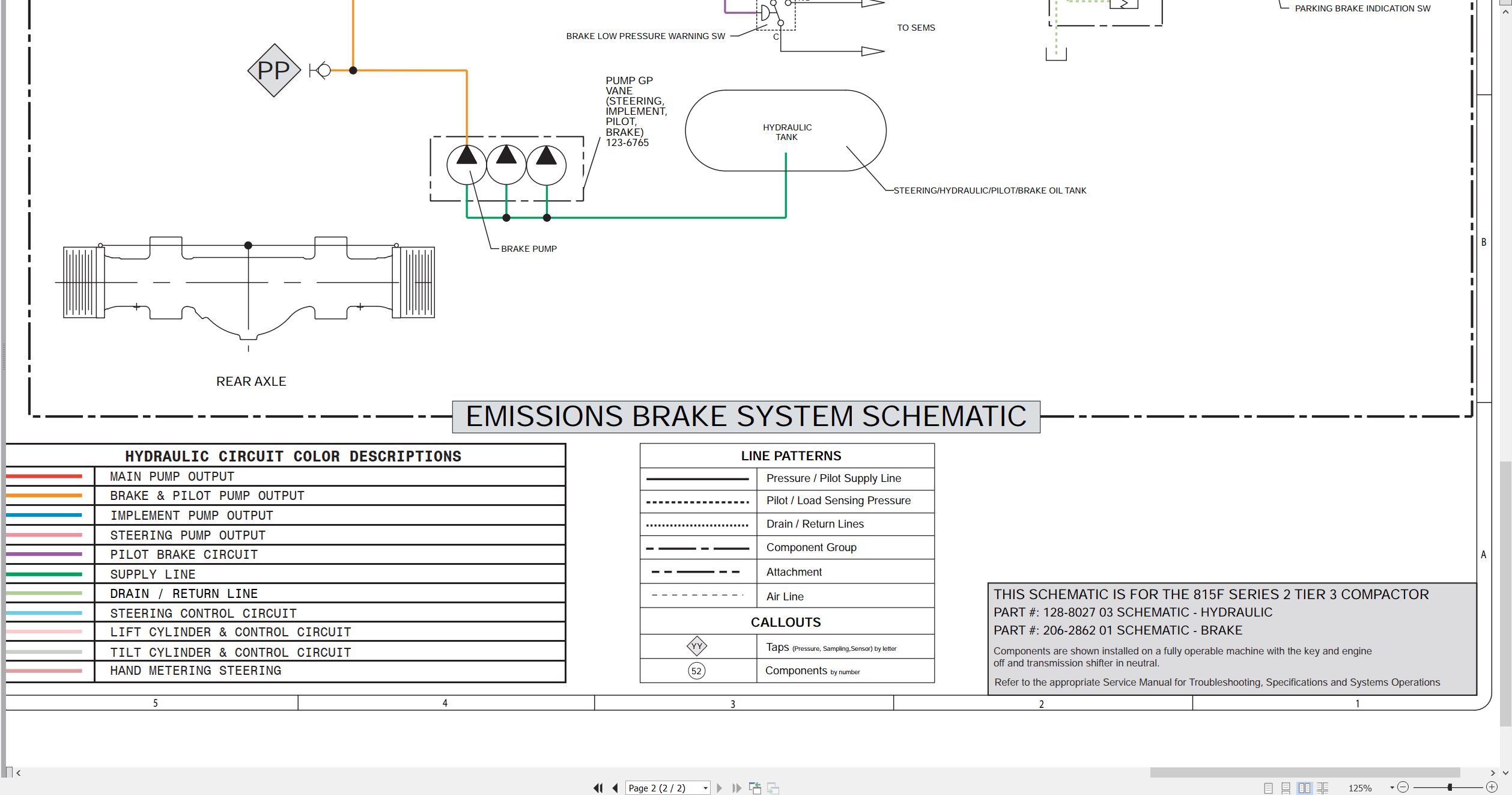Click the 'Attachment' line pattern text
The width and height of the screenshot is (1512, 795).
pos(794,572)
